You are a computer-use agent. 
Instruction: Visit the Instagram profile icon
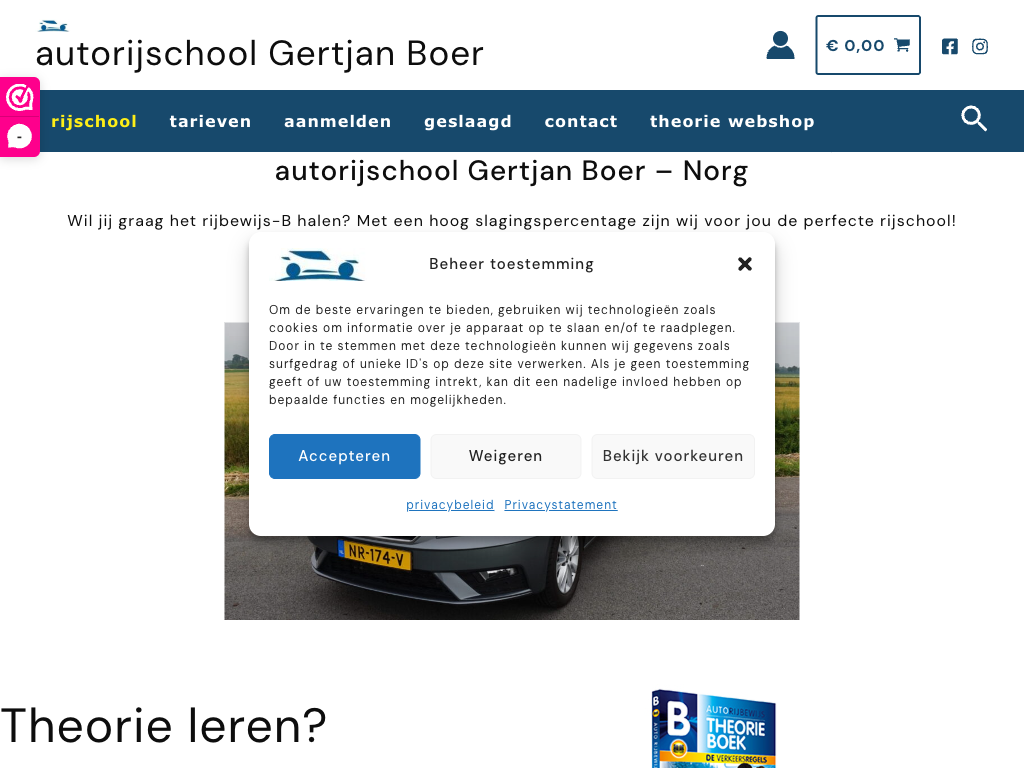(x=980, y=46)
